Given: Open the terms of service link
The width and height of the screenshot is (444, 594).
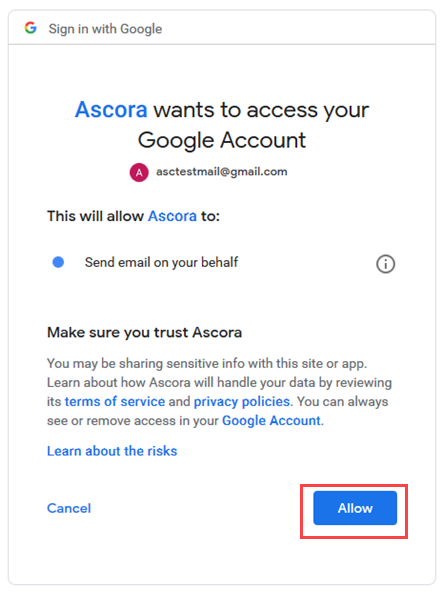Looking at the screenshot, I should 115,402.
